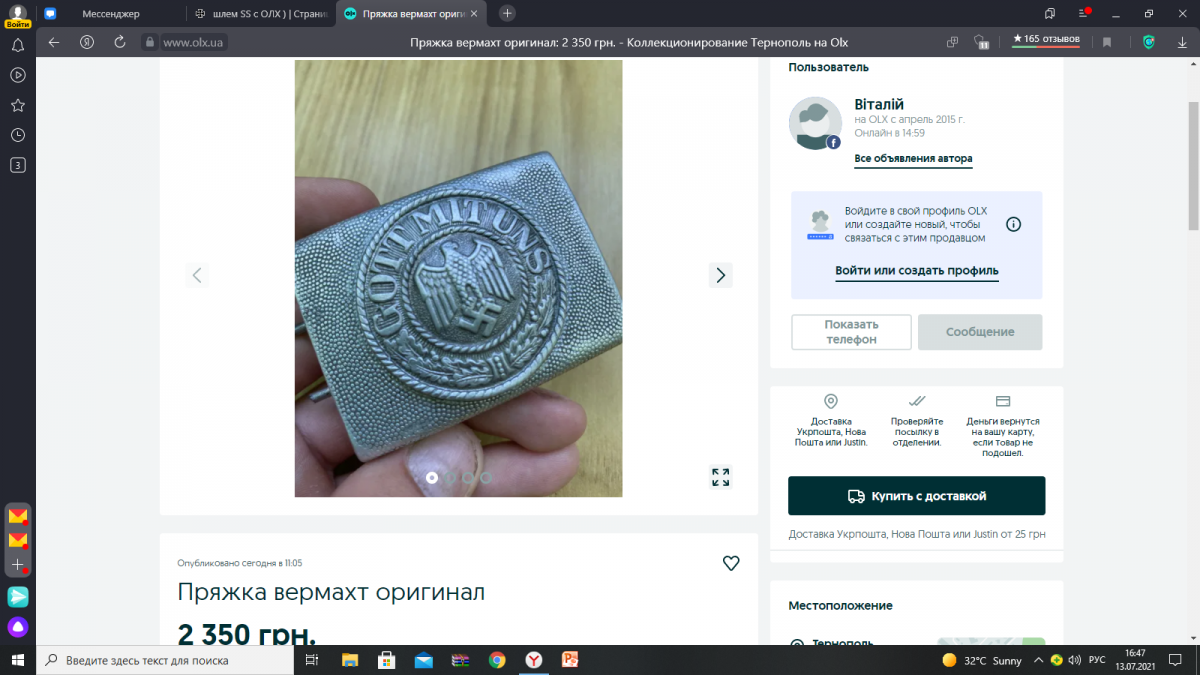Open File Explorer from taskbar
Screen dimensions: 1200x675
[350, 660]
